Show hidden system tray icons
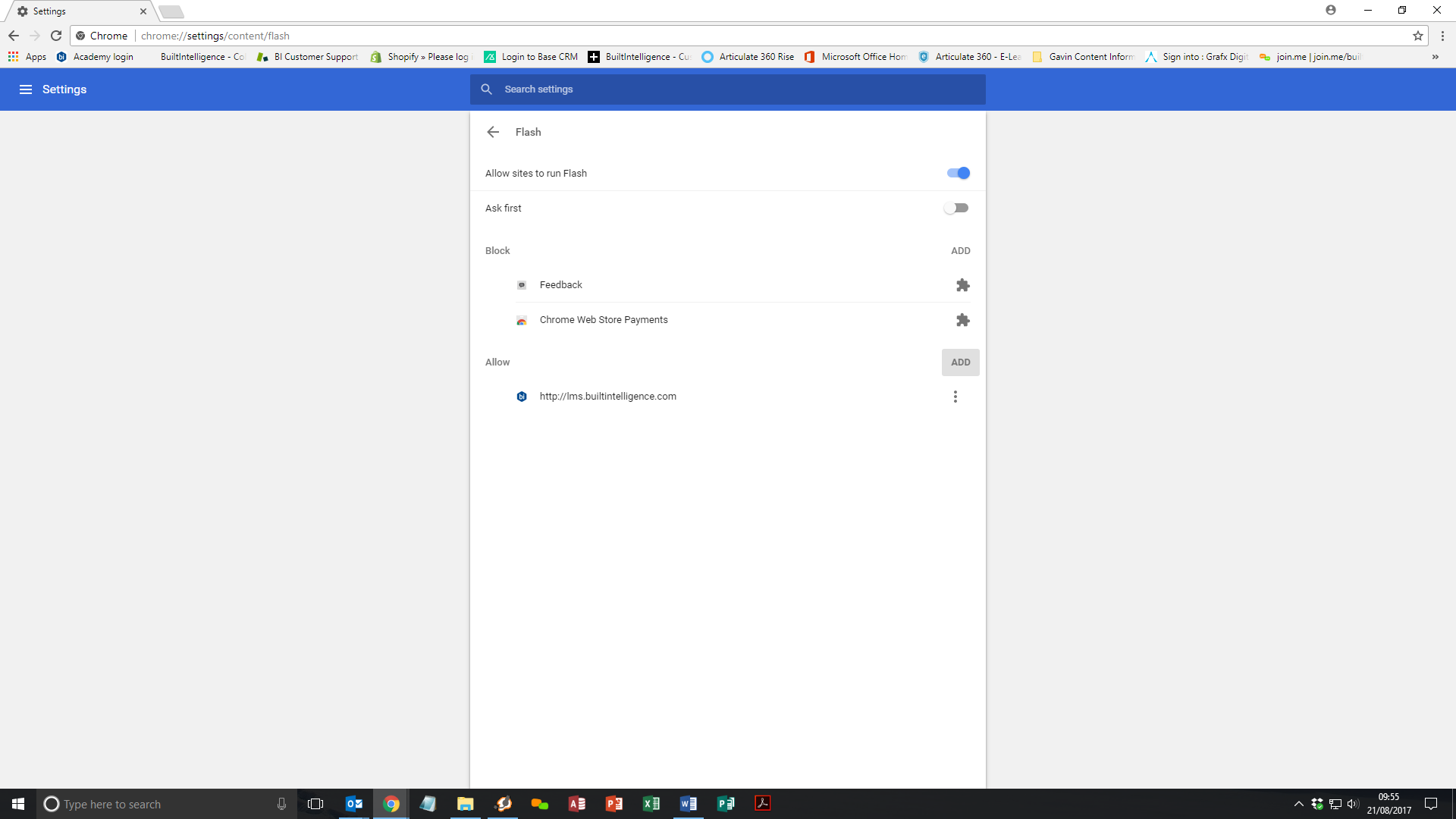 click(x=1298, y=804)
